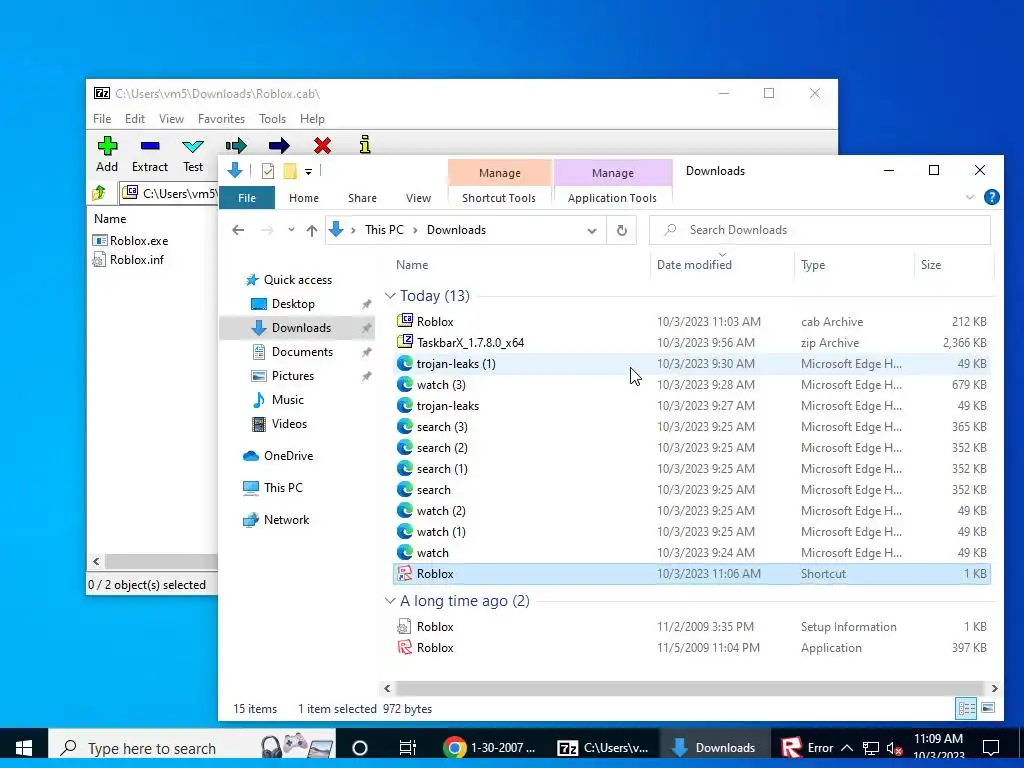Click the up-folder icon in 7-Zip
The height and width of the screenshot is (768, 1024).
(x=99, y=193)
